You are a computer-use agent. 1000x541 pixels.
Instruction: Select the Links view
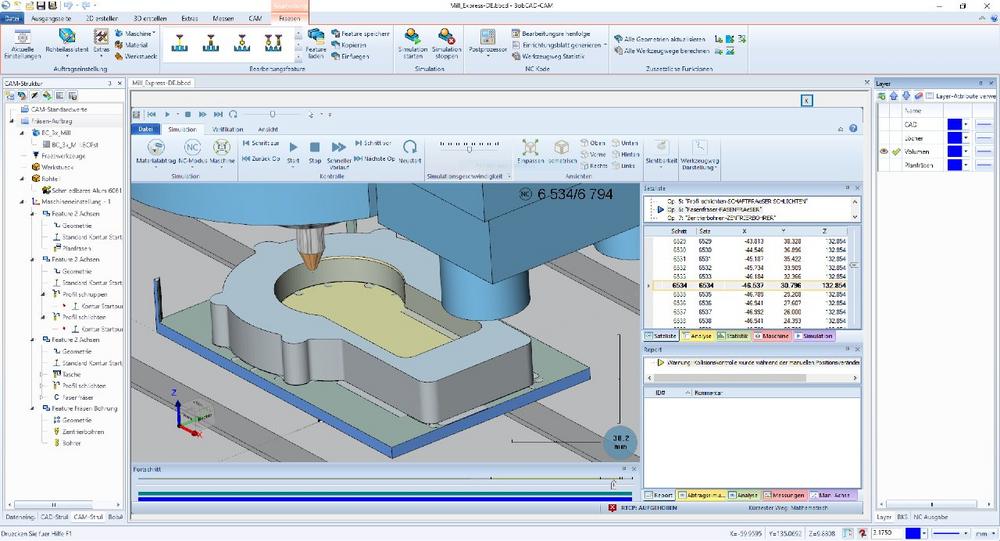624,166
